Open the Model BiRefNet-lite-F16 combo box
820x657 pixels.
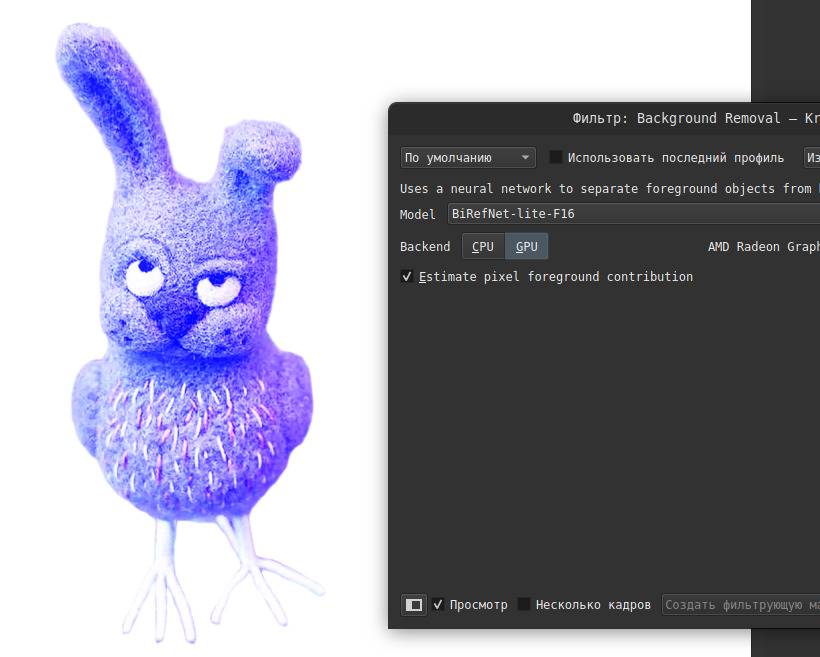point(634,214)
